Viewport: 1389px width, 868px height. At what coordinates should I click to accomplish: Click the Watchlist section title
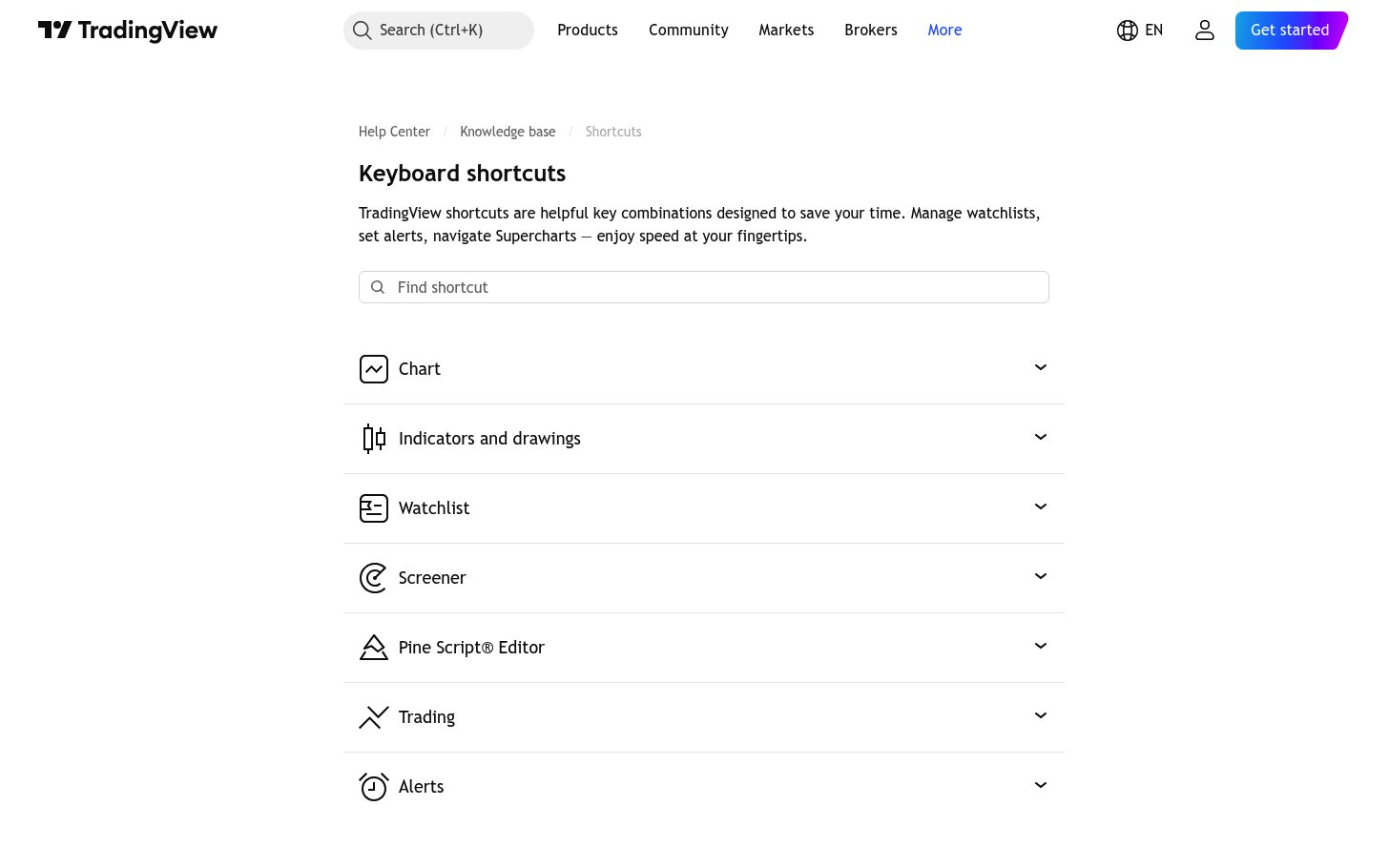pyautogui.click(x=434, y=508)
